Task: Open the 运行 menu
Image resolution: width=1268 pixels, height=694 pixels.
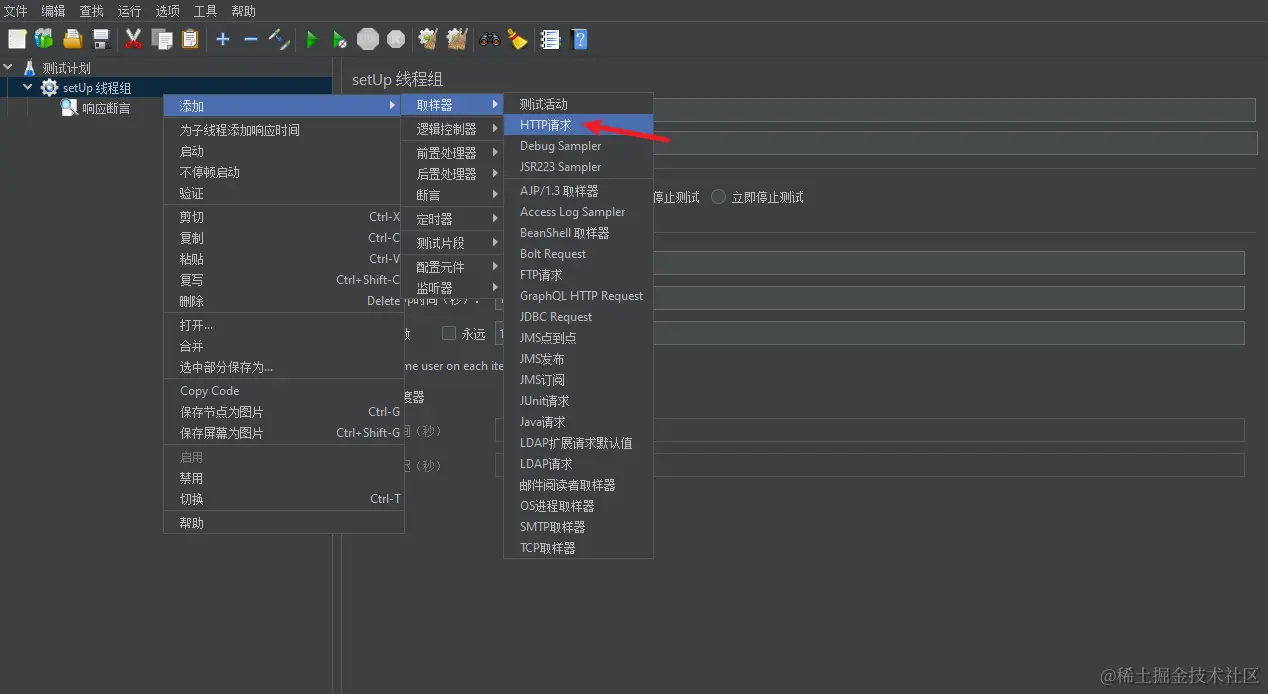Action: (129, 11)
